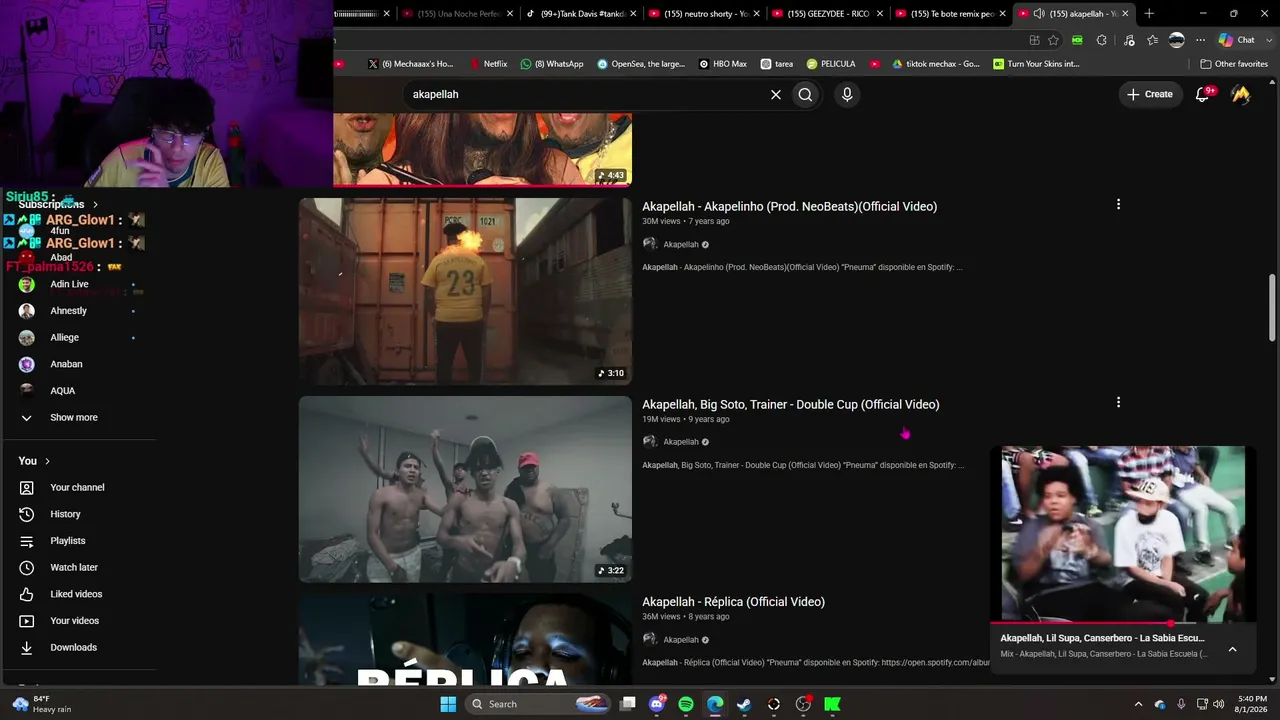
Task: Open Anaban subscription channel
Action: tap(66, 364)
